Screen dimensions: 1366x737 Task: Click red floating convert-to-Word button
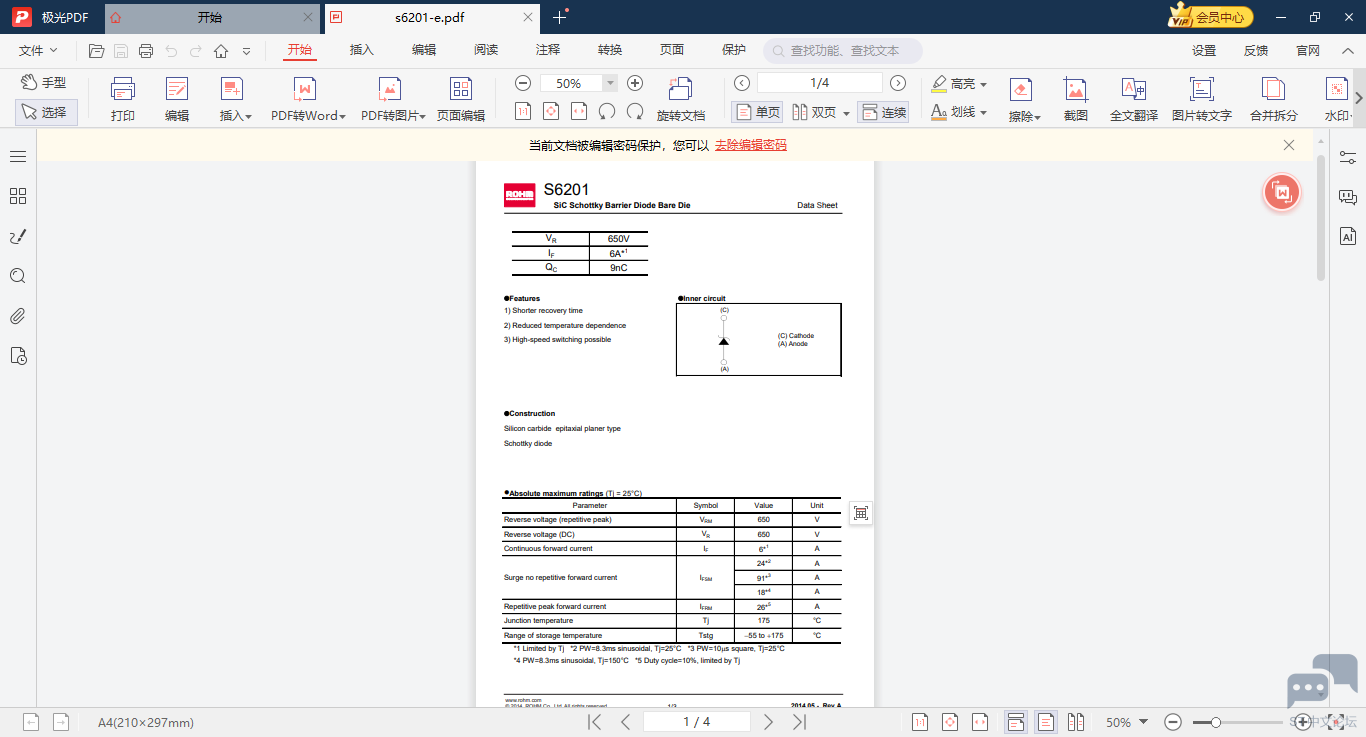(1282, 192)
